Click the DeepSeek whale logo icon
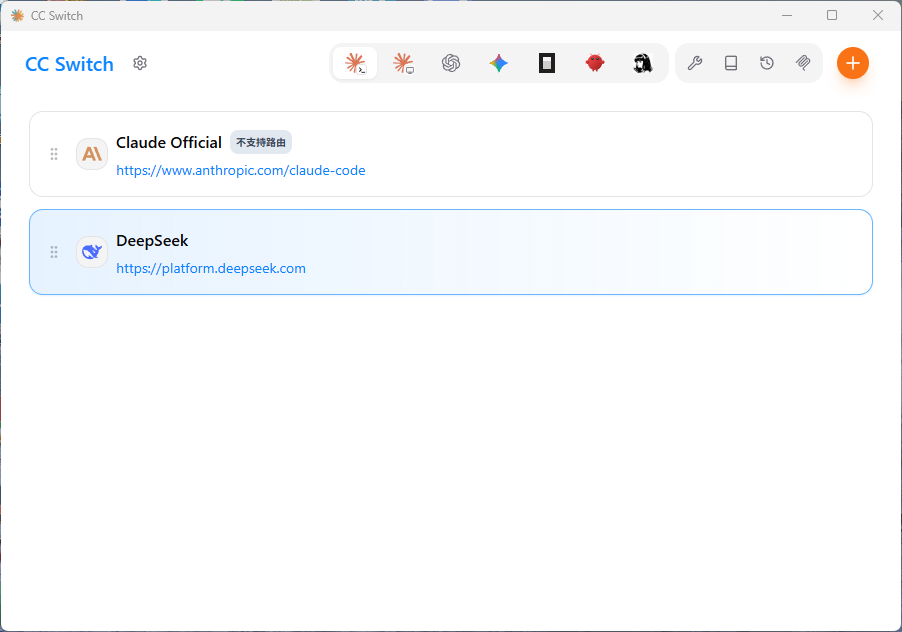The width and height of the screenshot is (902, 632). tap(92, 252)
